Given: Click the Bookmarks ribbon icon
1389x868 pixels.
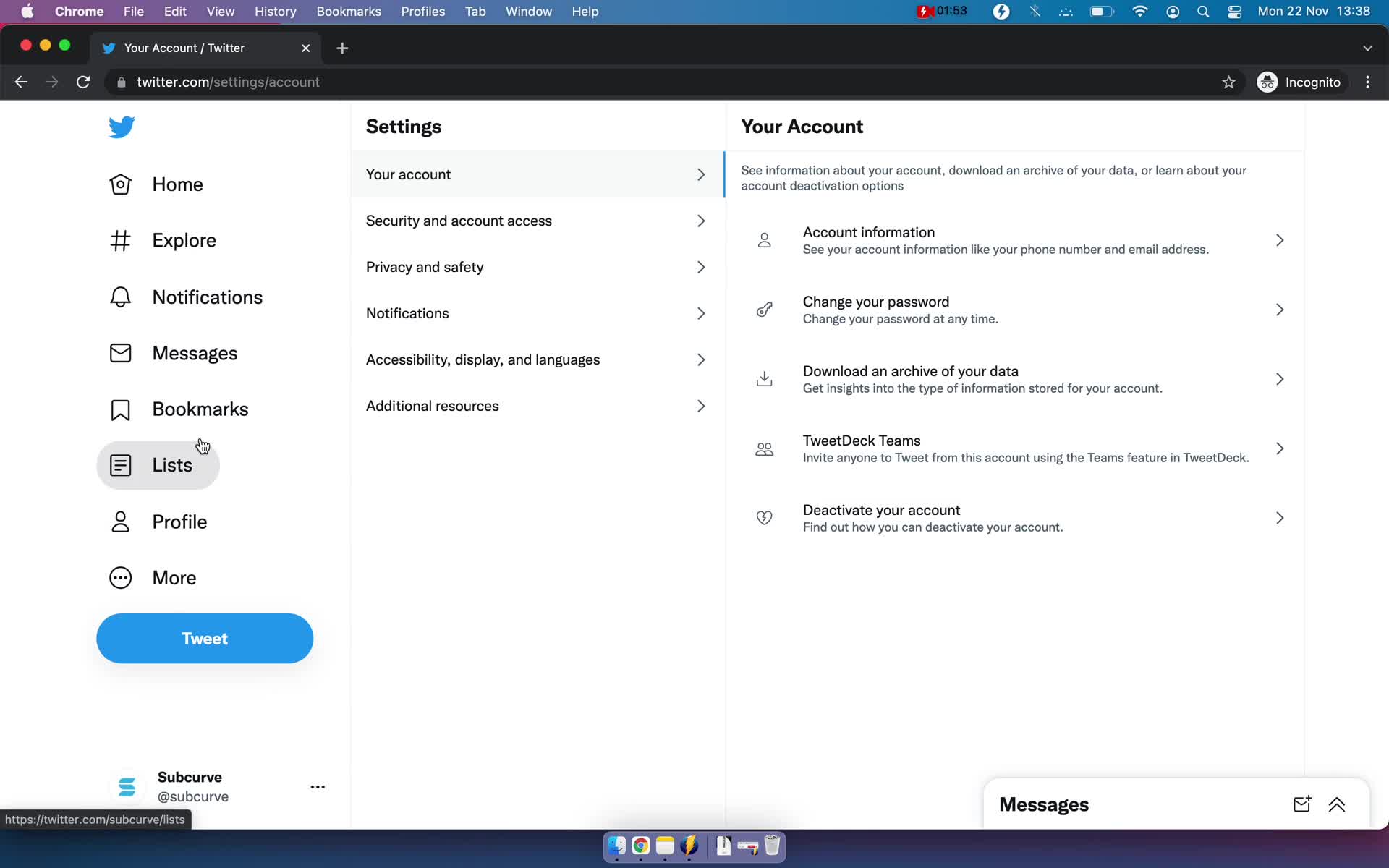Looking at the screenshot, I should (120, 409).
